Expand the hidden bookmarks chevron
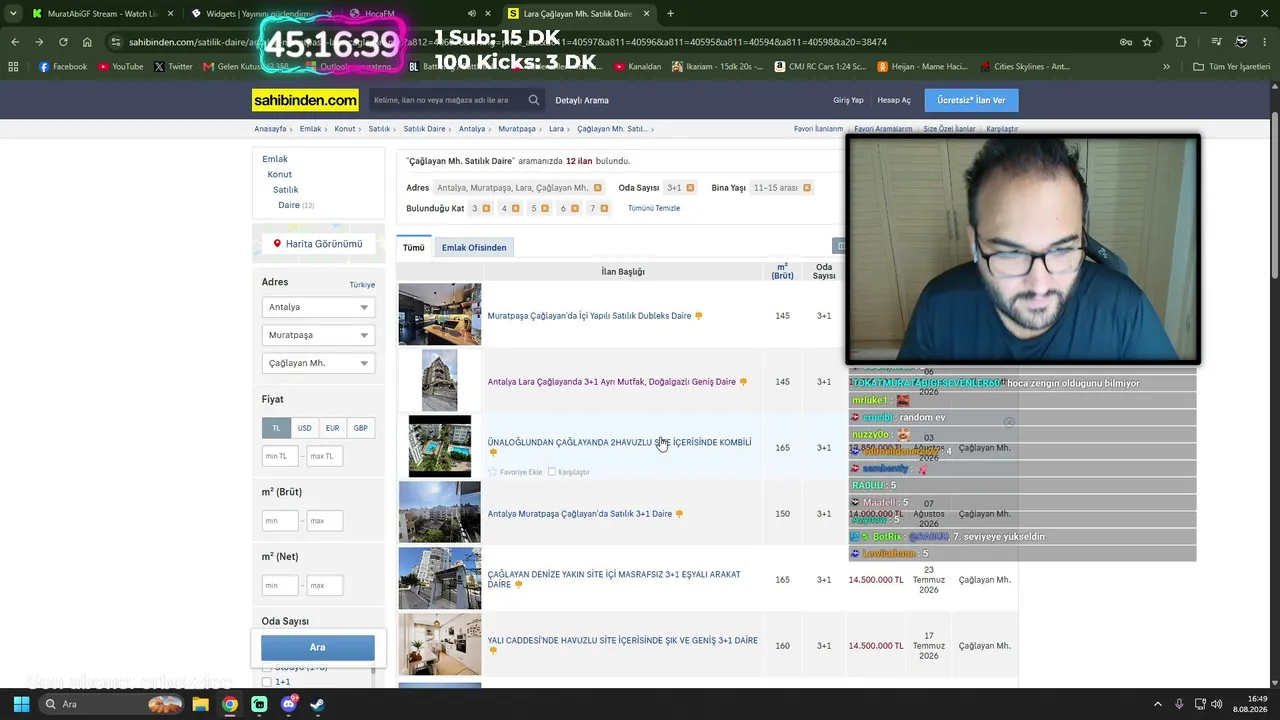 (1166, 67)
